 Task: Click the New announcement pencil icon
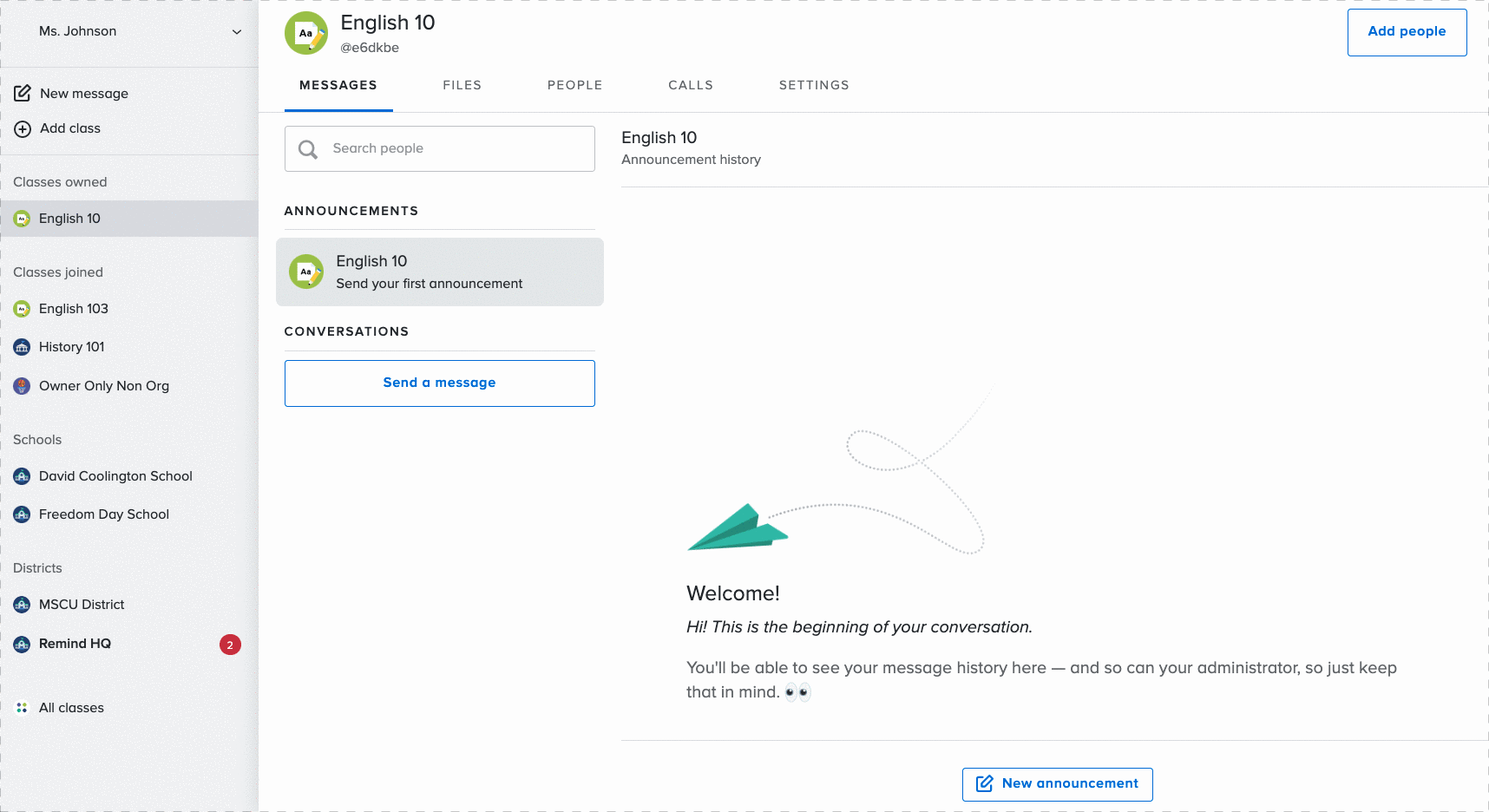point(985,783)
